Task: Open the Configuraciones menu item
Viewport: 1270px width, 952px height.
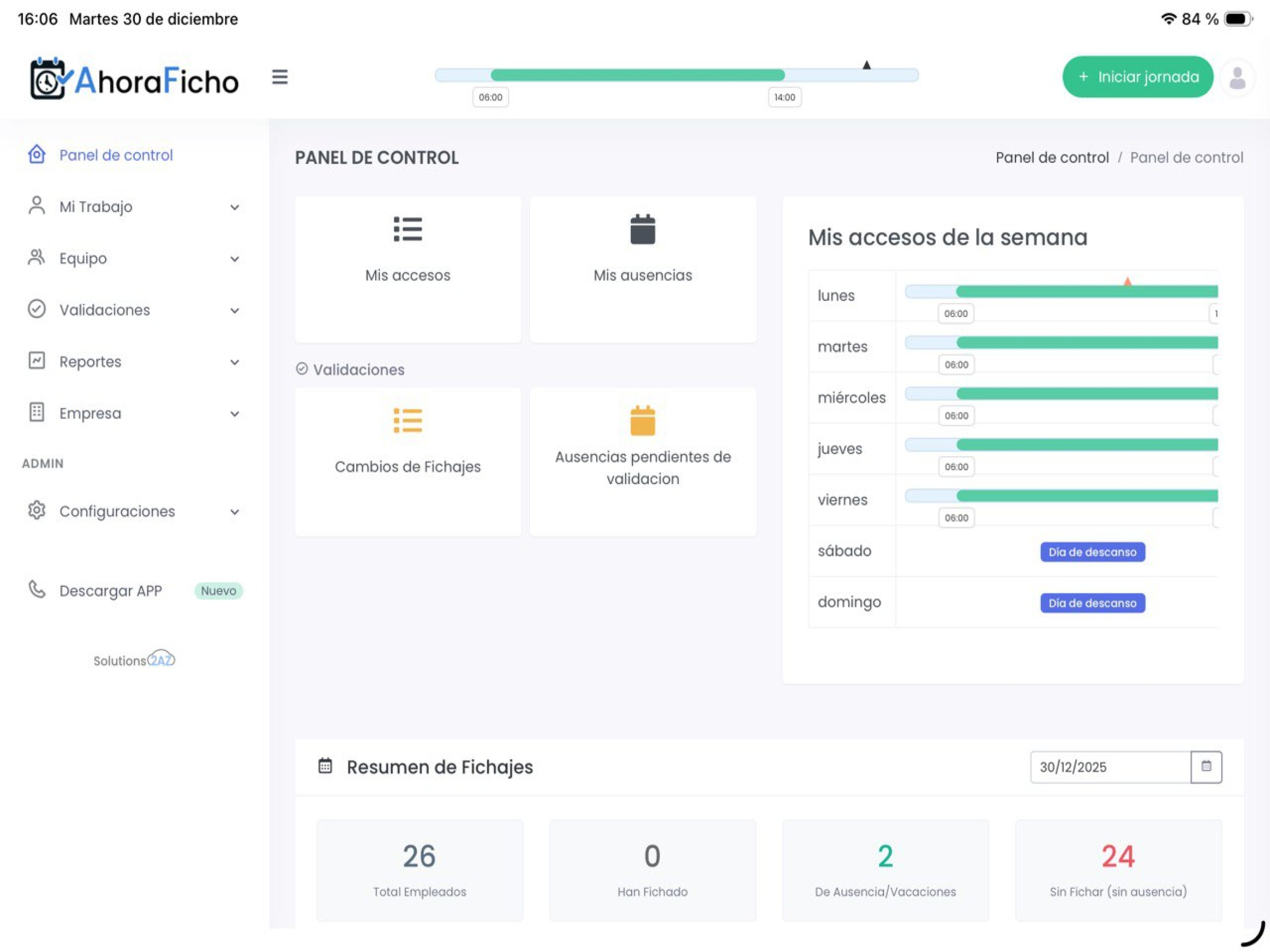Action: pyautogui.click(x=134, y=512)
